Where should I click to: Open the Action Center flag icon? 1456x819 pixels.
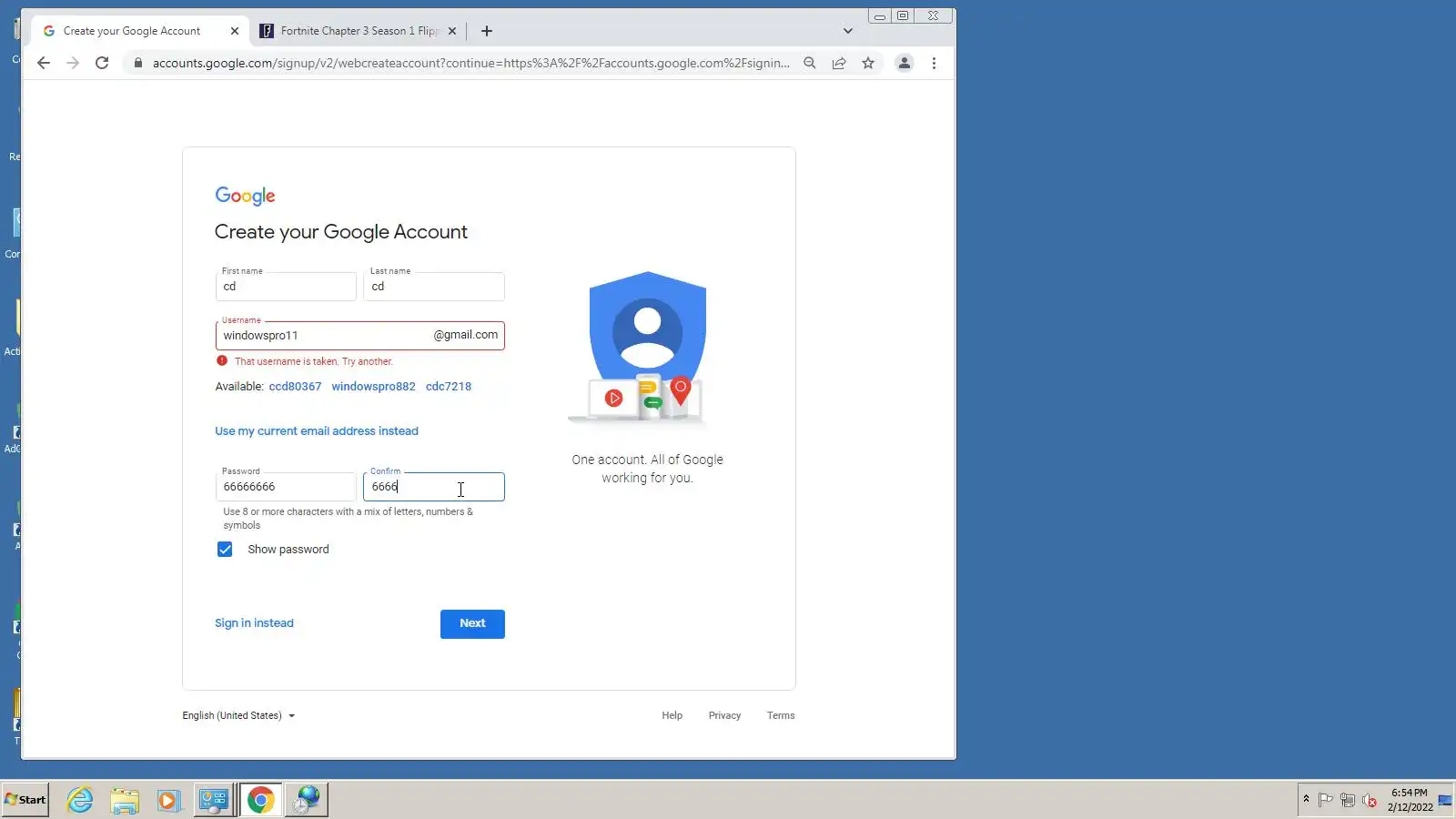pyautogui.click(x=1326, y=800)
